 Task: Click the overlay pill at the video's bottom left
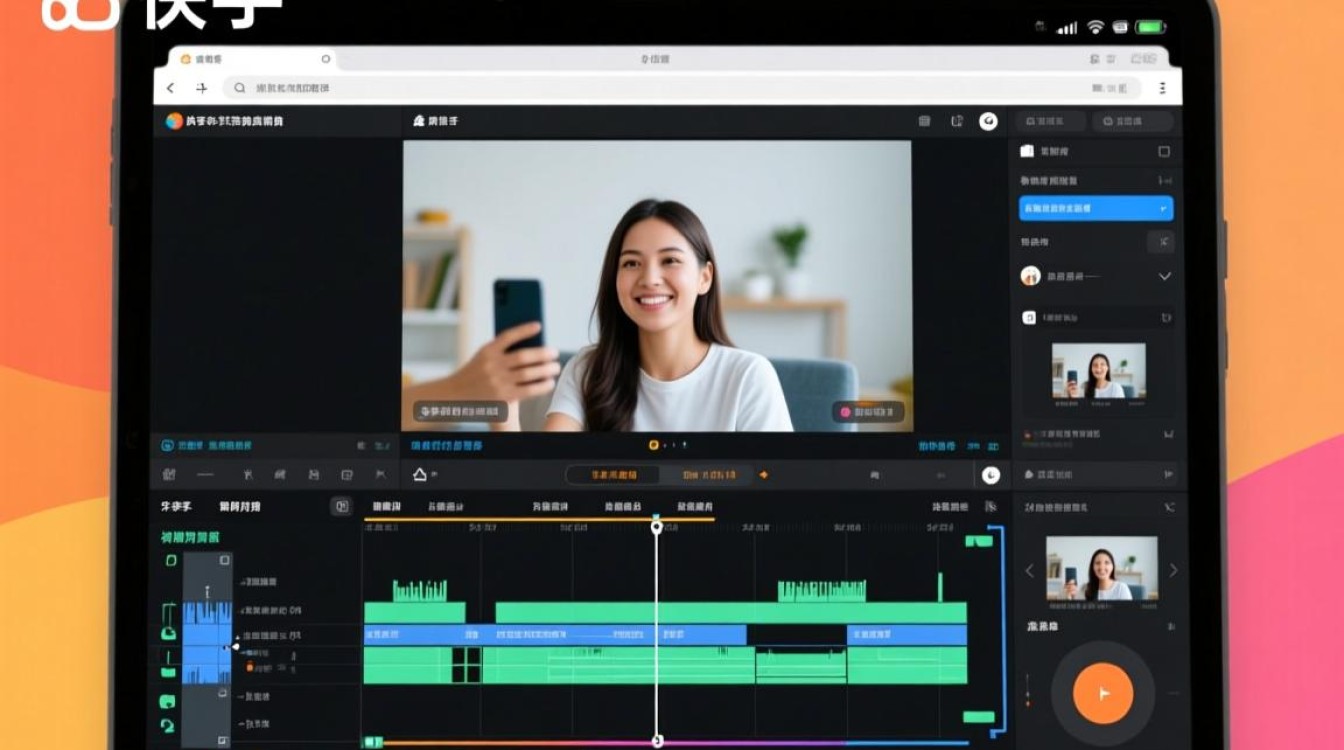(x=460, y=412)
